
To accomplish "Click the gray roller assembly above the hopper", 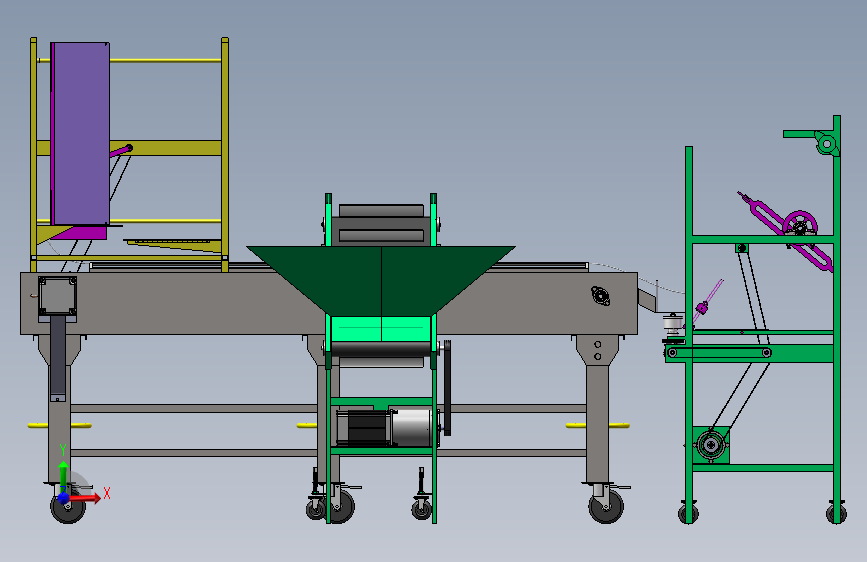I will pos(382,223).
